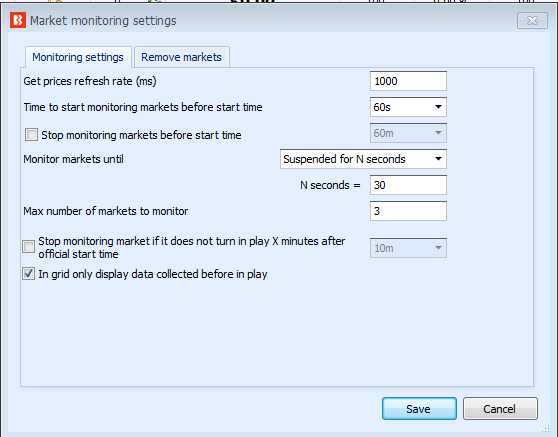Viewport: 558px width, 437px height.
Task: Click the N seconds value field
Action: point(408,185)
